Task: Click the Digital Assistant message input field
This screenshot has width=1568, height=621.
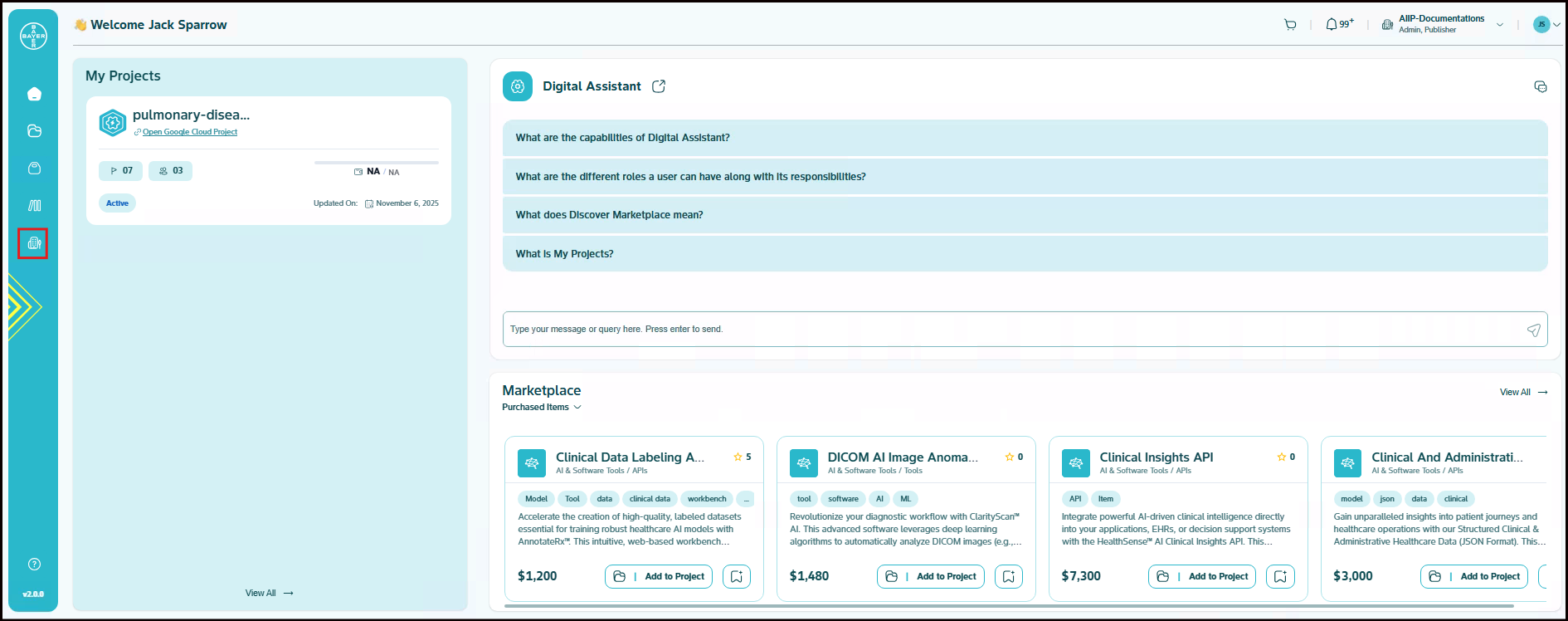Action: point(1012,330)
